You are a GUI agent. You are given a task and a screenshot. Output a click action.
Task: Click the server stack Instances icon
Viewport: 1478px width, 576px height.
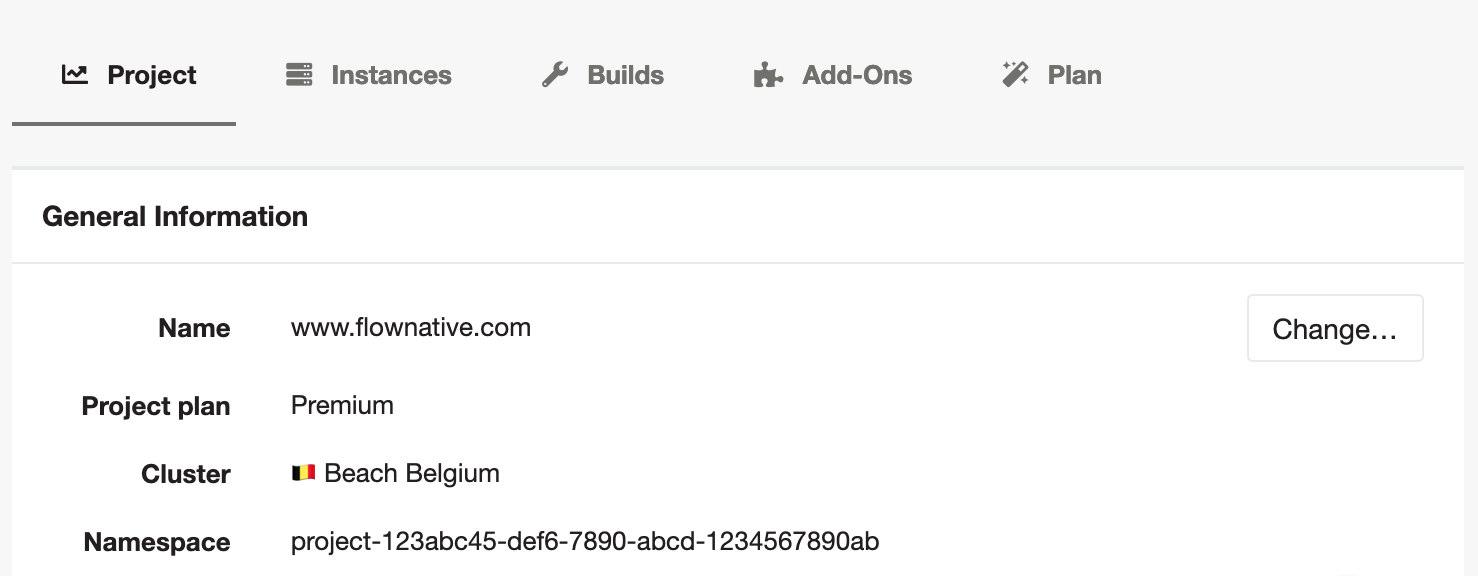299,75
